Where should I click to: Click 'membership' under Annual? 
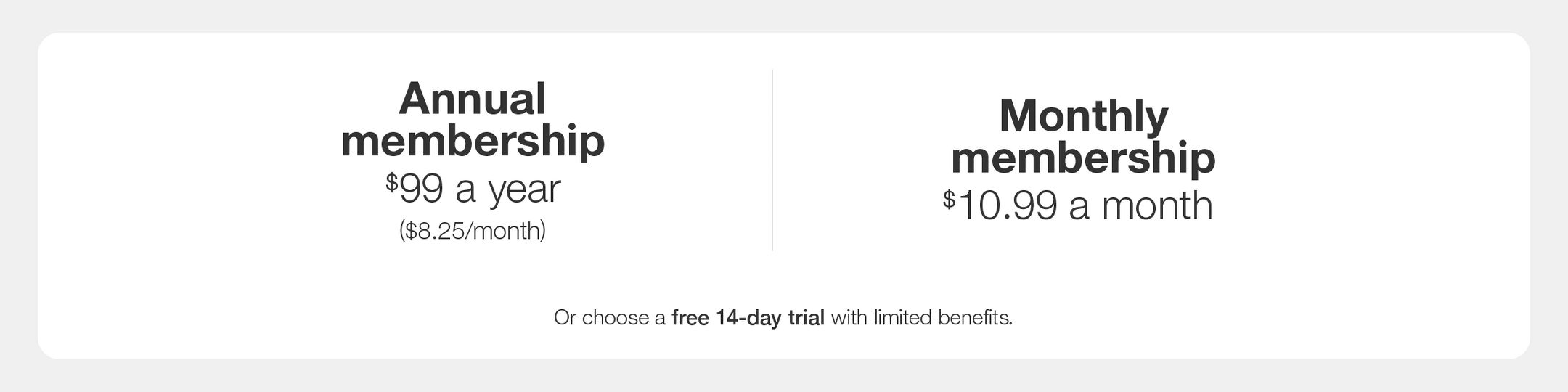point(473,141)
